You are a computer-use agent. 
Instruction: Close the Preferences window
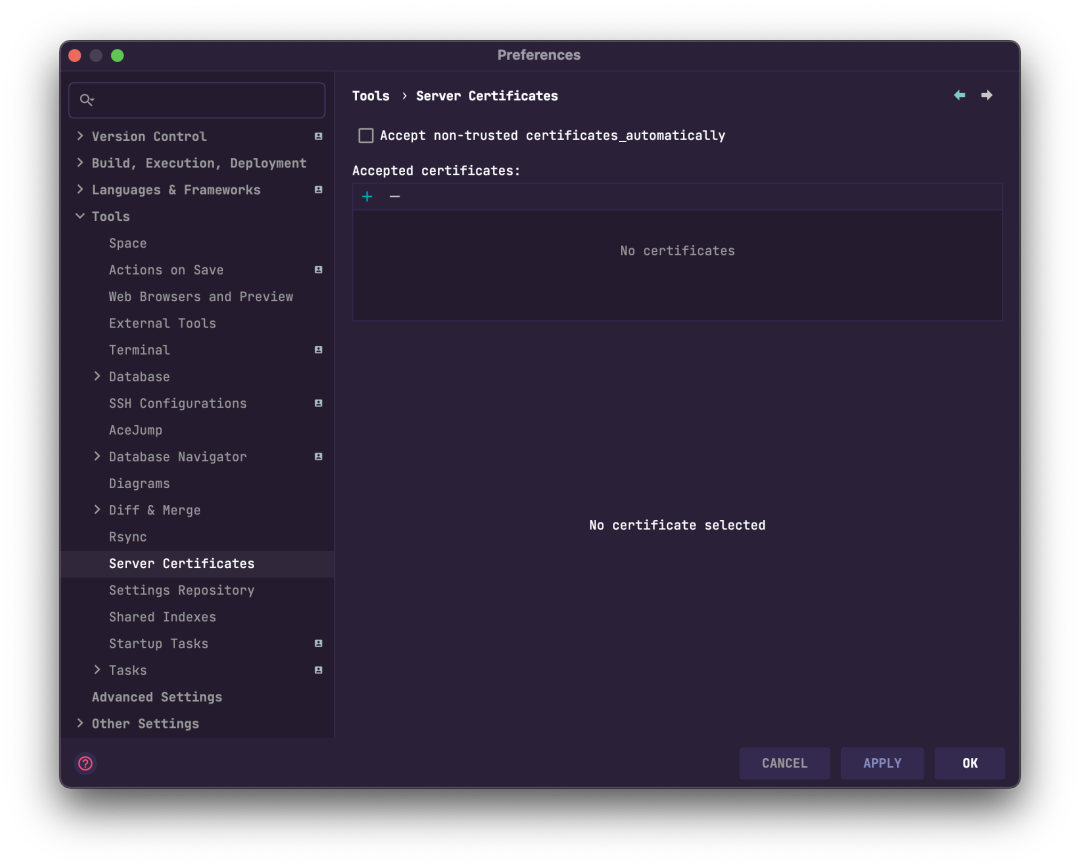click(75, 55)
